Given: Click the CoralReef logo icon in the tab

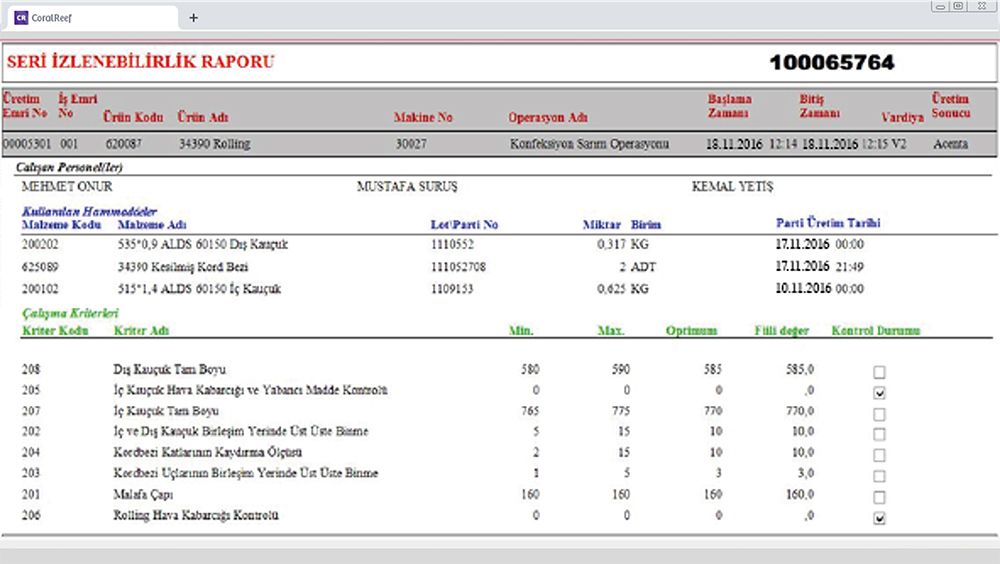Looking at the screenshot, I should [22, 17].
